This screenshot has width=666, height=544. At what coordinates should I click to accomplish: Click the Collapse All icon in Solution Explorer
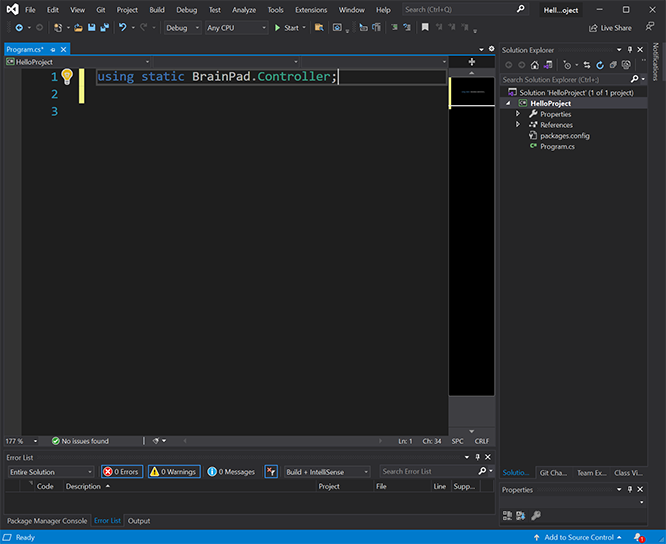(x=613, y=65)
